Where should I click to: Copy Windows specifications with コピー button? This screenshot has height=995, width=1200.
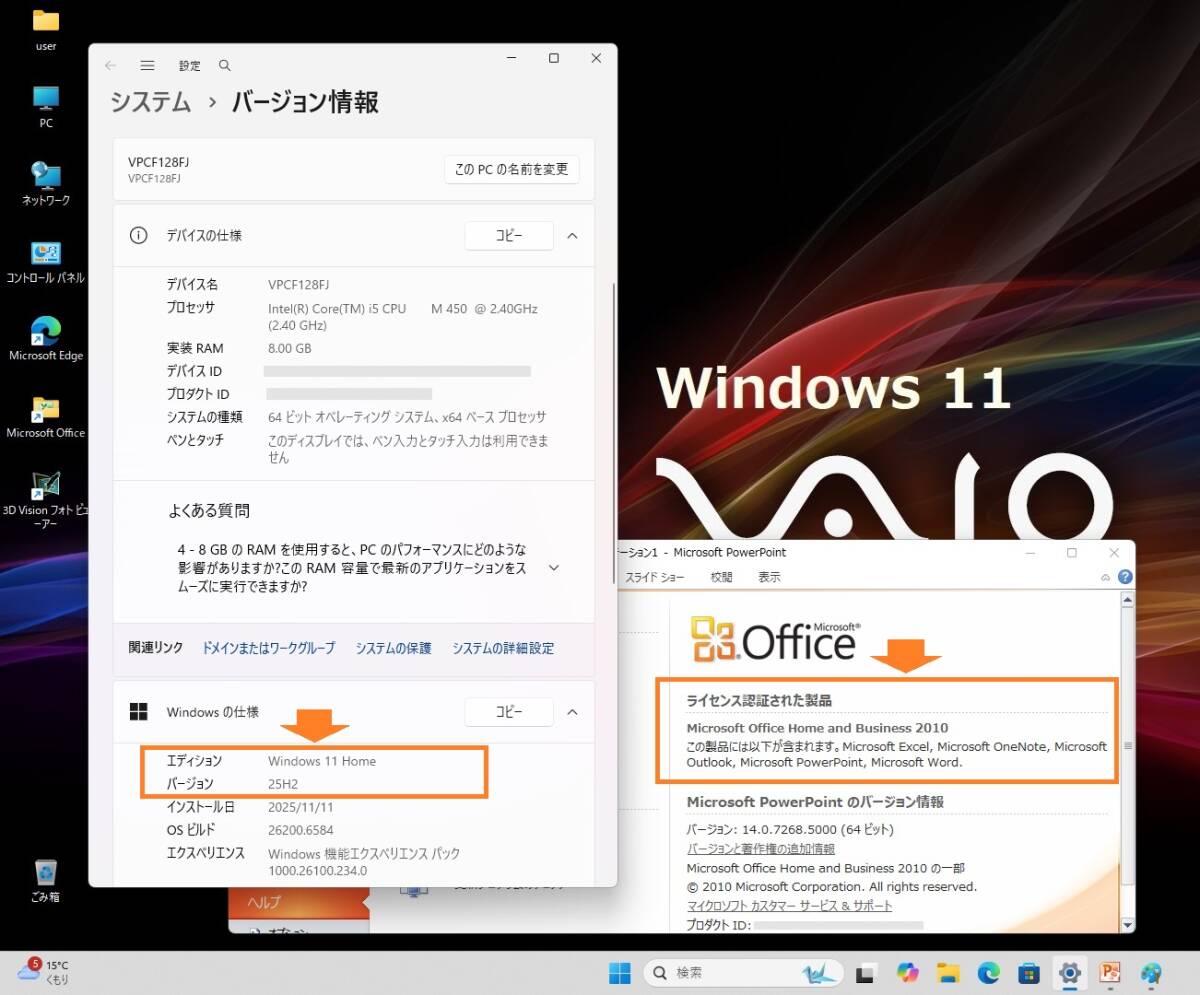(509, 712)
